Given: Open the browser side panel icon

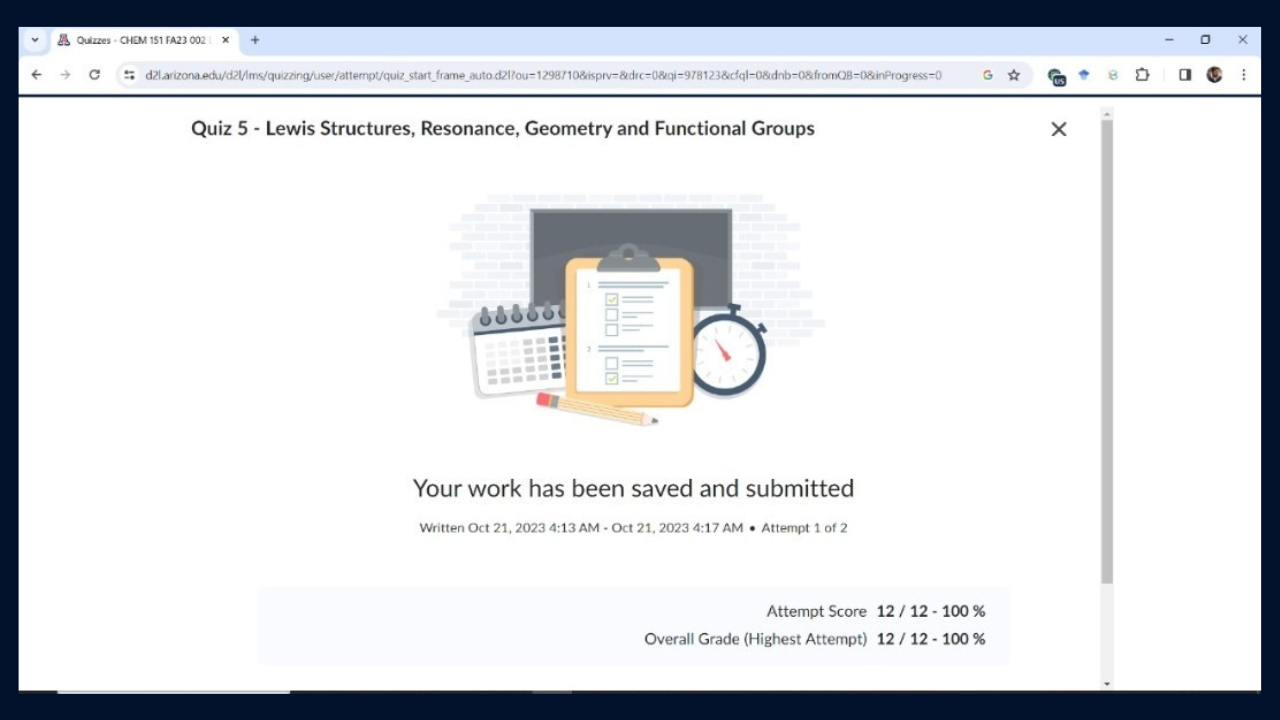Looking at the screenshot, I should point(1184,75).
